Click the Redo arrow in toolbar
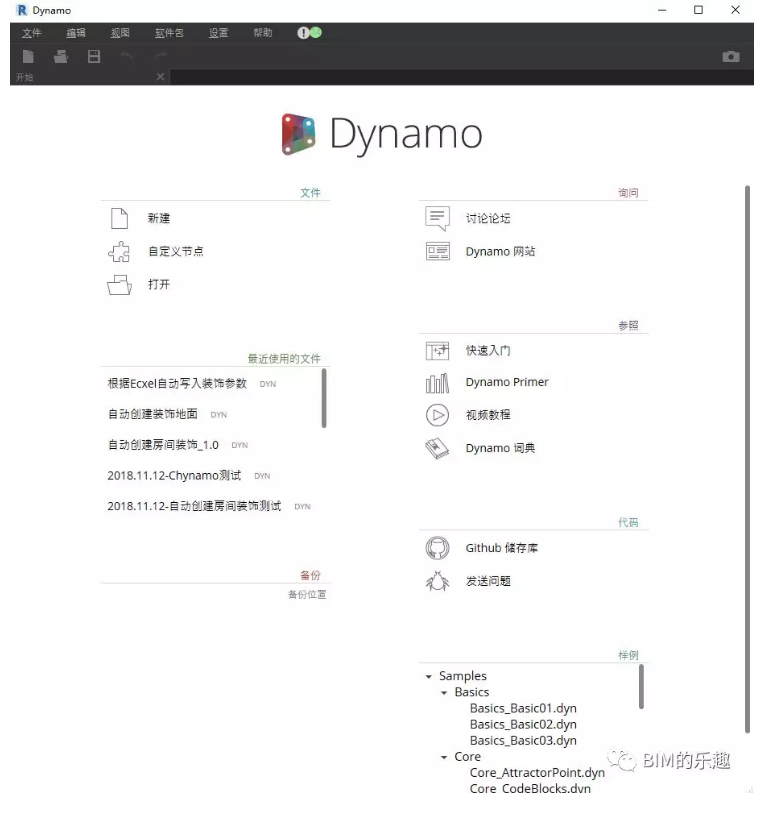Viewport: 766px width, 816px height. 161,56
